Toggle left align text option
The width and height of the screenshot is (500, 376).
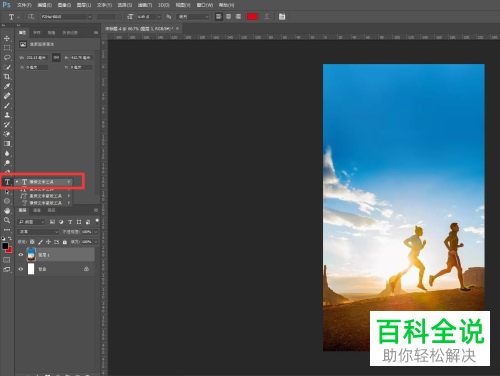point(219,16)
